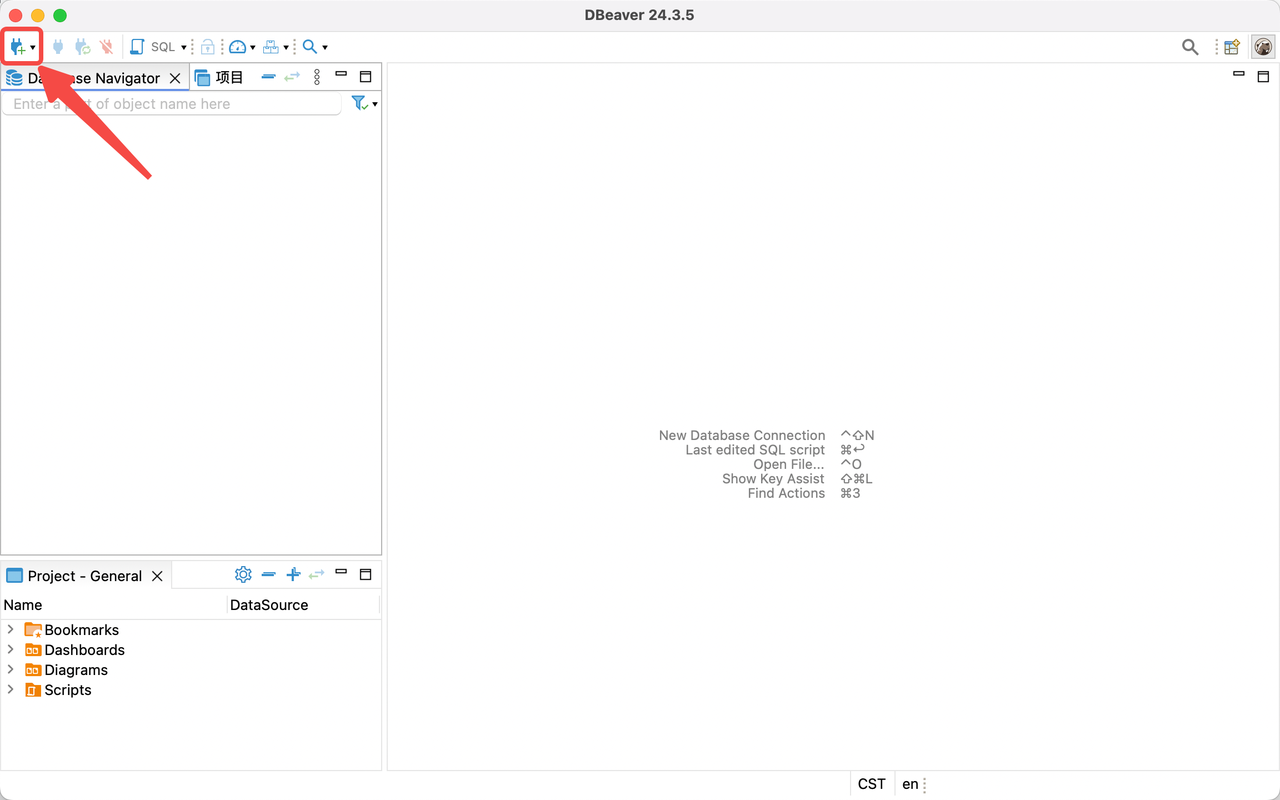Click the dashboard gauge toolbar icon

click(237, 47)
